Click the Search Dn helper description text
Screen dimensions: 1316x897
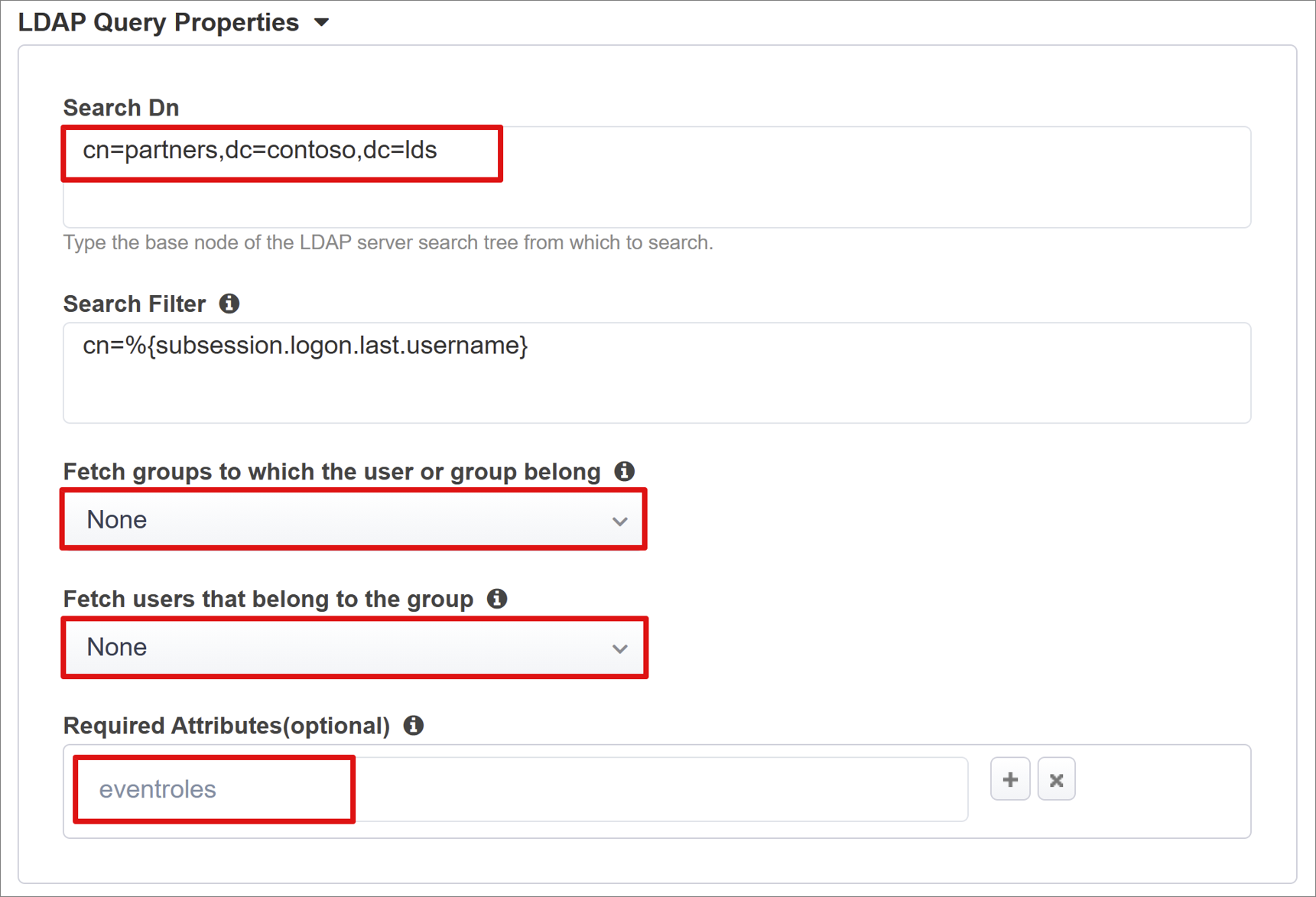388,242
